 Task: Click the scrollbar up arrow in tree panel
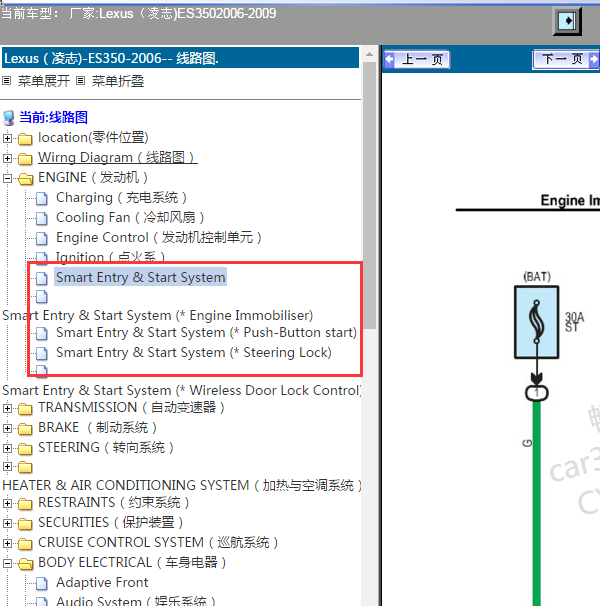(x=370, y=54)
